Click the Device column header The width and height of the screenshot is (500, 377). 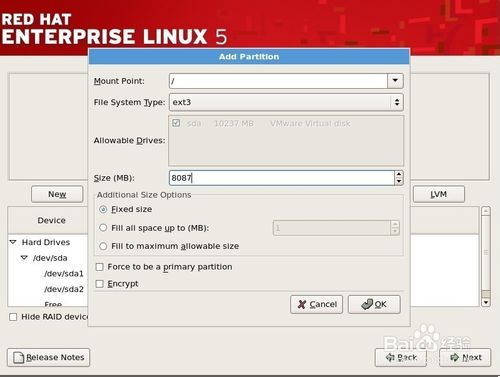[x=51, y=220]
